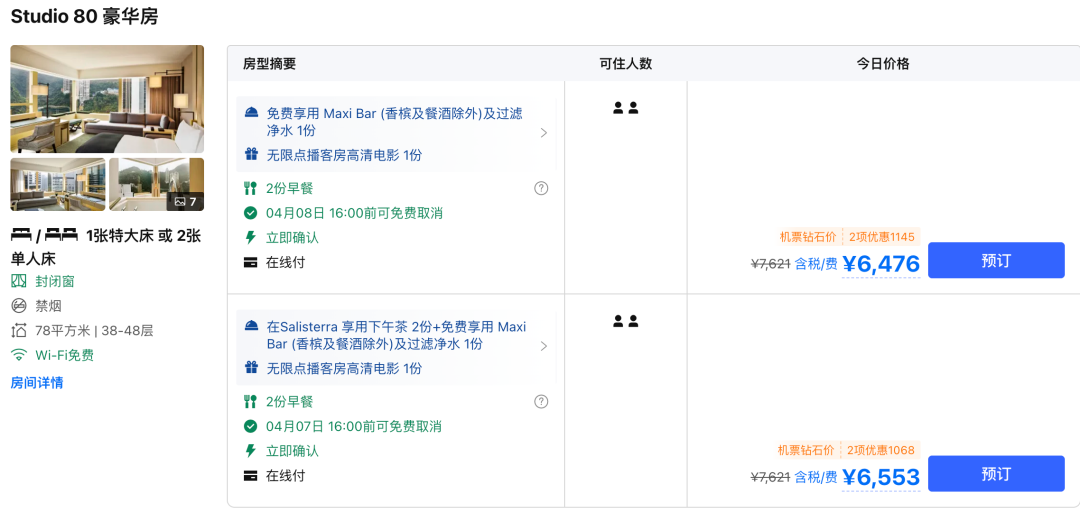Click the photo count icon showing 7
Screen dimensions: 1080x512
[x=186, y=201]
